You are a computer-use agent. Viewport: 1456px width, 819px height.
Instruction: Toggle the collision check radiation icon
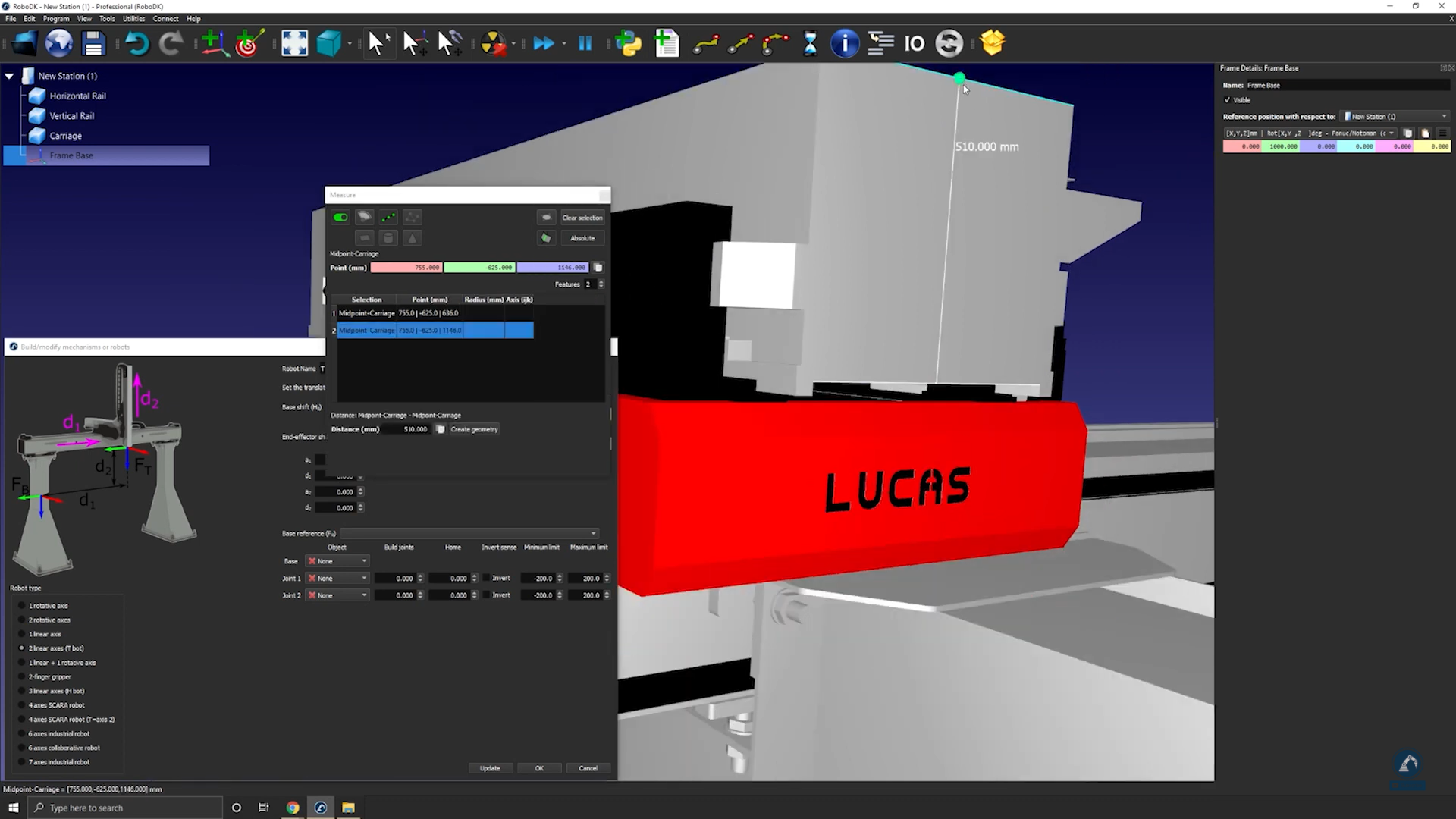pos(493,44)
